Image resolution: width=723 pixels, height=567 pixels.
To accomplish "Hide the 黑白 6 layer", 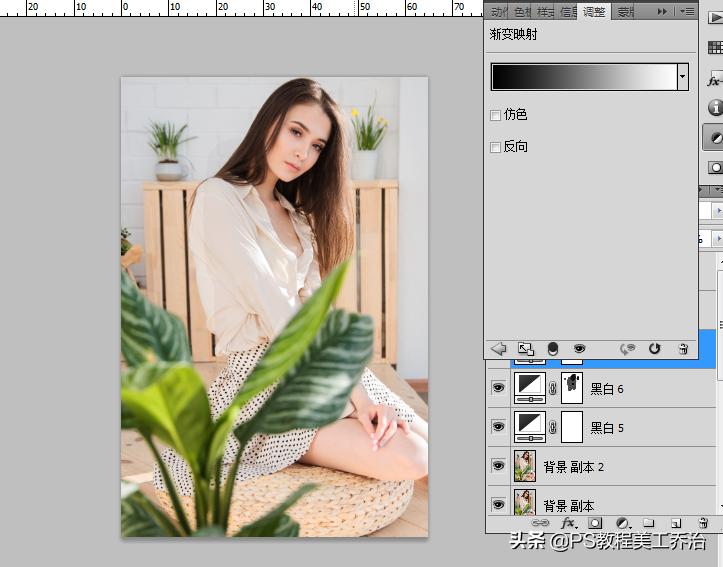I will [x=498, y=388].
